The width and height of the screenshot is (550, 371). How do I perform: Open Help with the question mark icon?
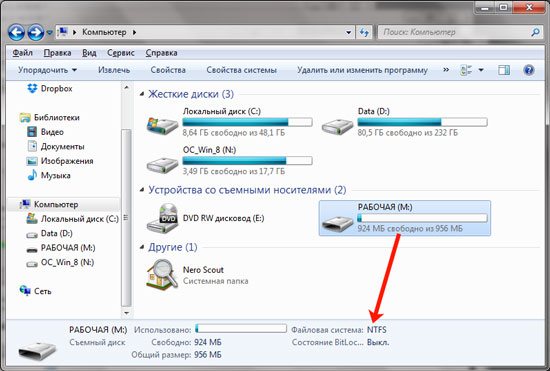coord(529,70)
